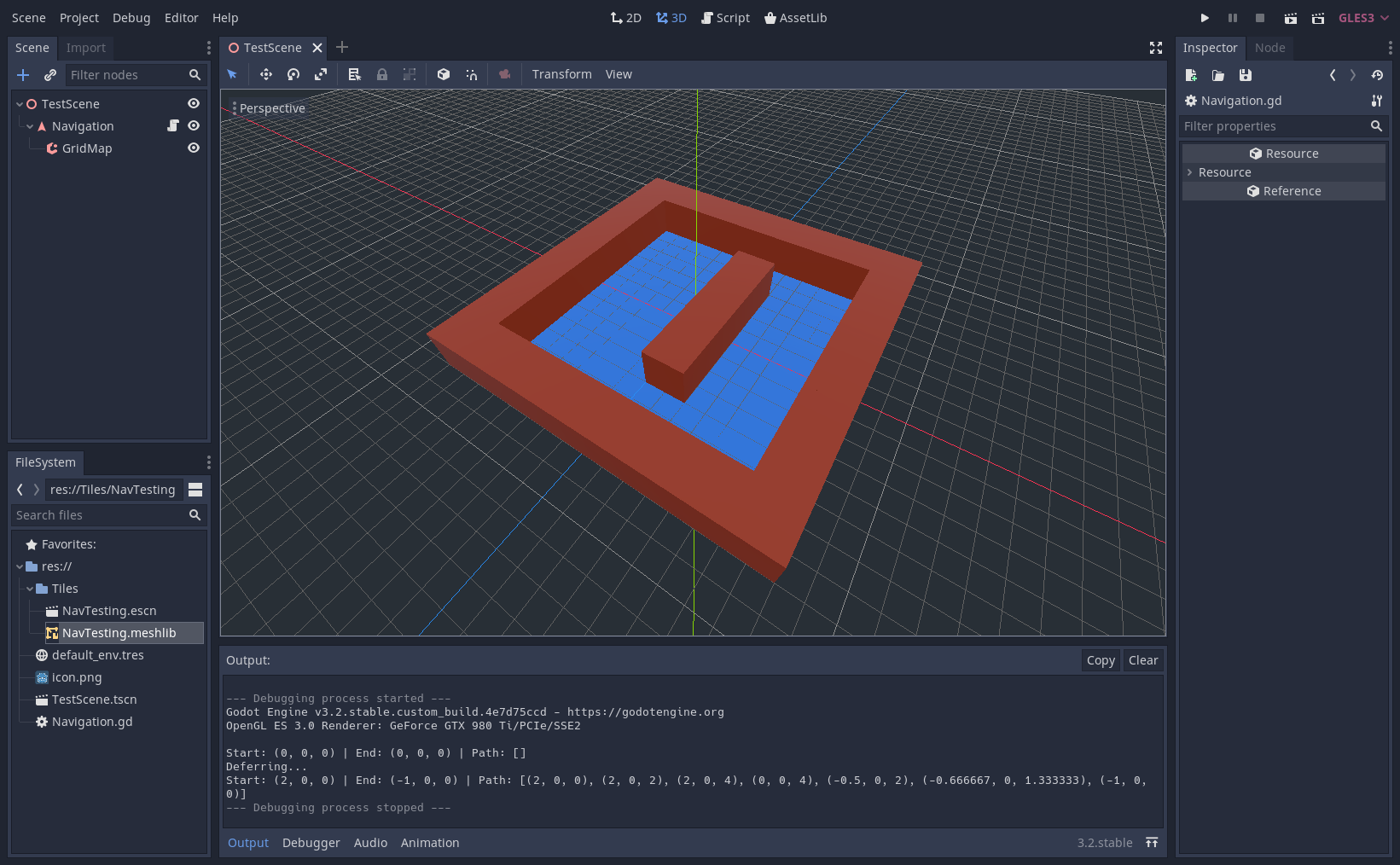This screenshot has width=1400, height=865.
Task: Open FileSystem dock options menu
Action: pos(208,462)
